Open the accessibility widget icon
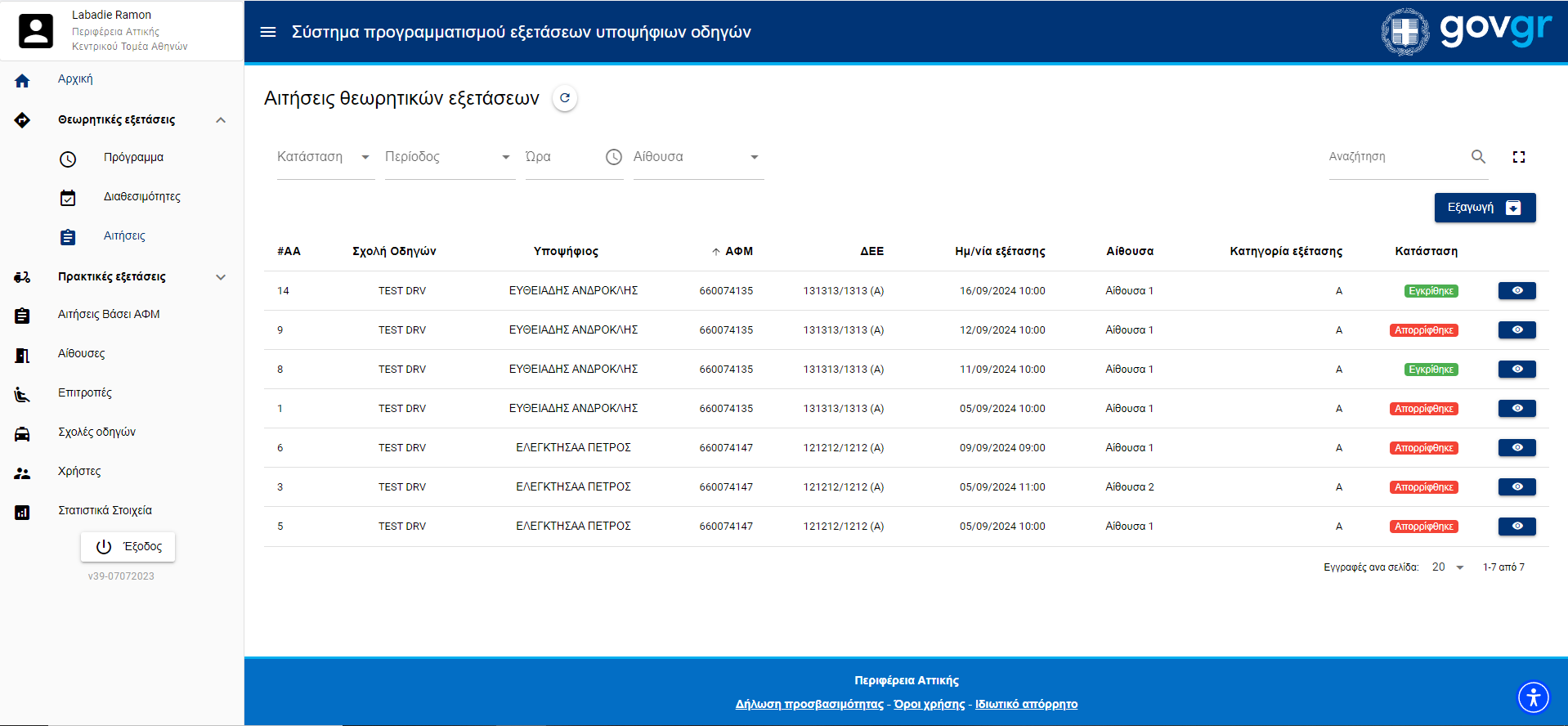The width and height of the screenshot is (1568, 726). 1533,697
